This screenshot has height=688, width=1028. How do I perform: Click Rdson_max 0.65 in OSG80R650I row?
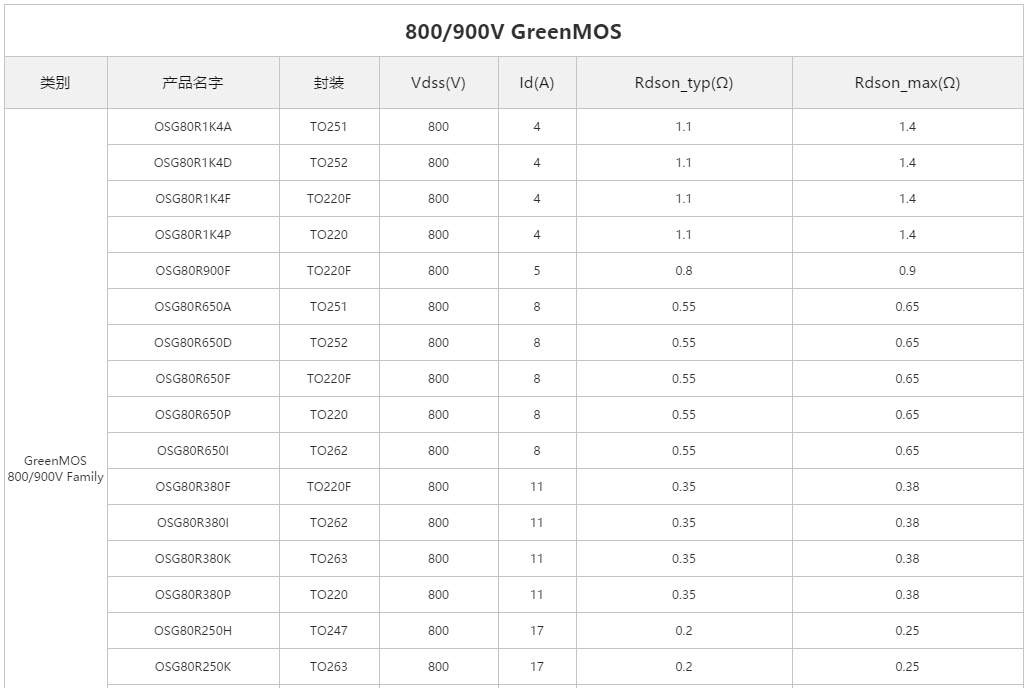click(907, 451)
